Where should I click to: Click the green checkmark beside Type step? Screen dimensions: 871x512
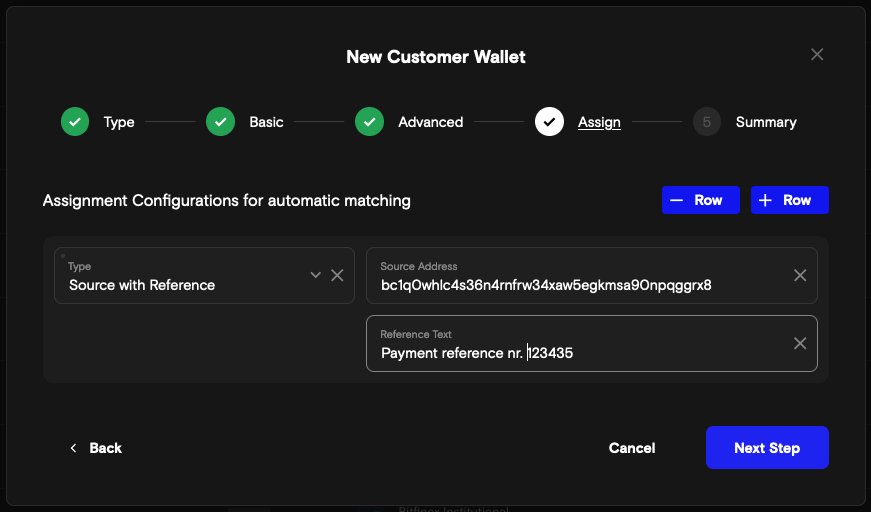[75, 122]
